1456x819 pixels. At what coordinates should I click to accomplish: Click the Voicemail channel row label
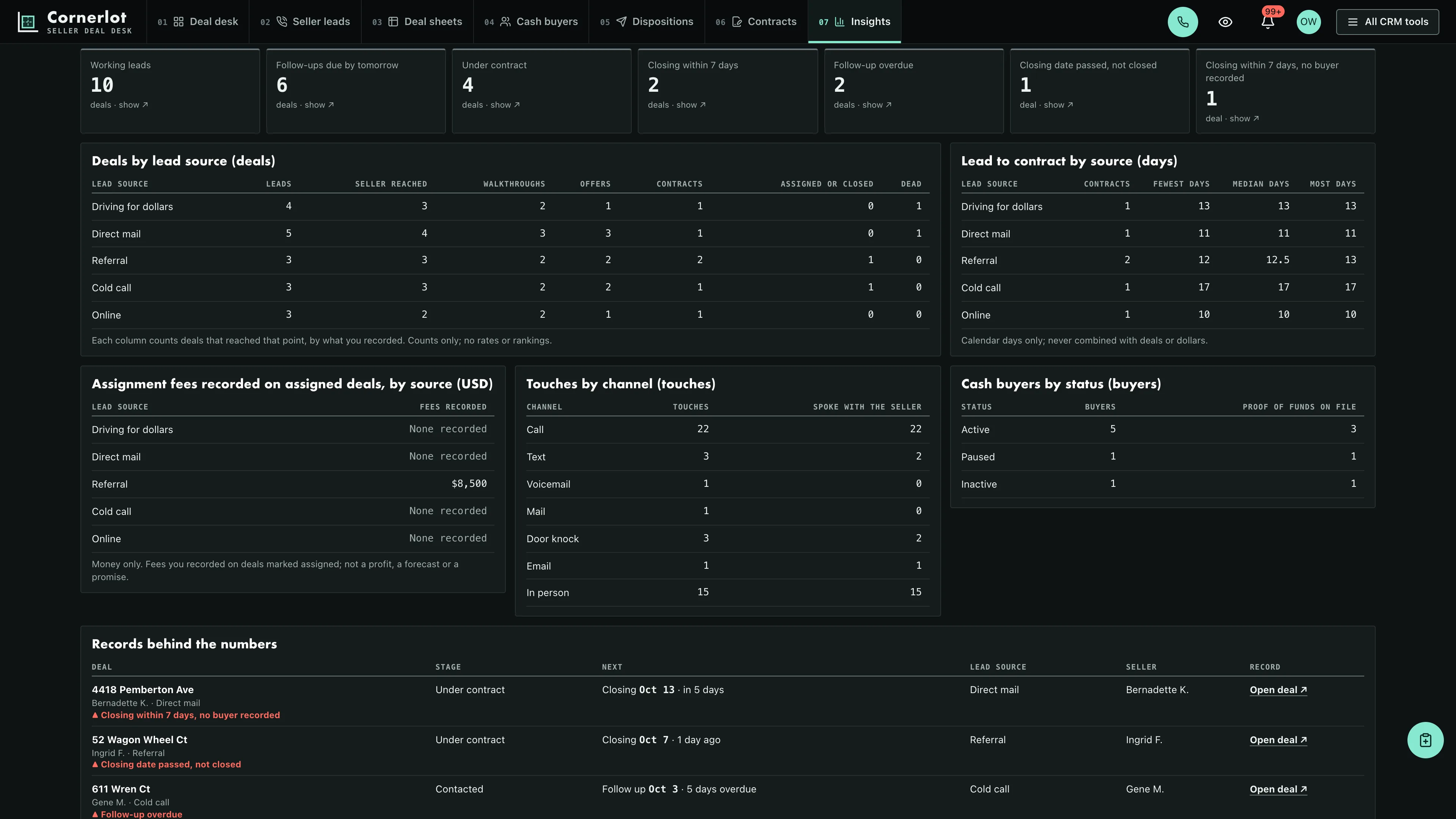(548, 485)
